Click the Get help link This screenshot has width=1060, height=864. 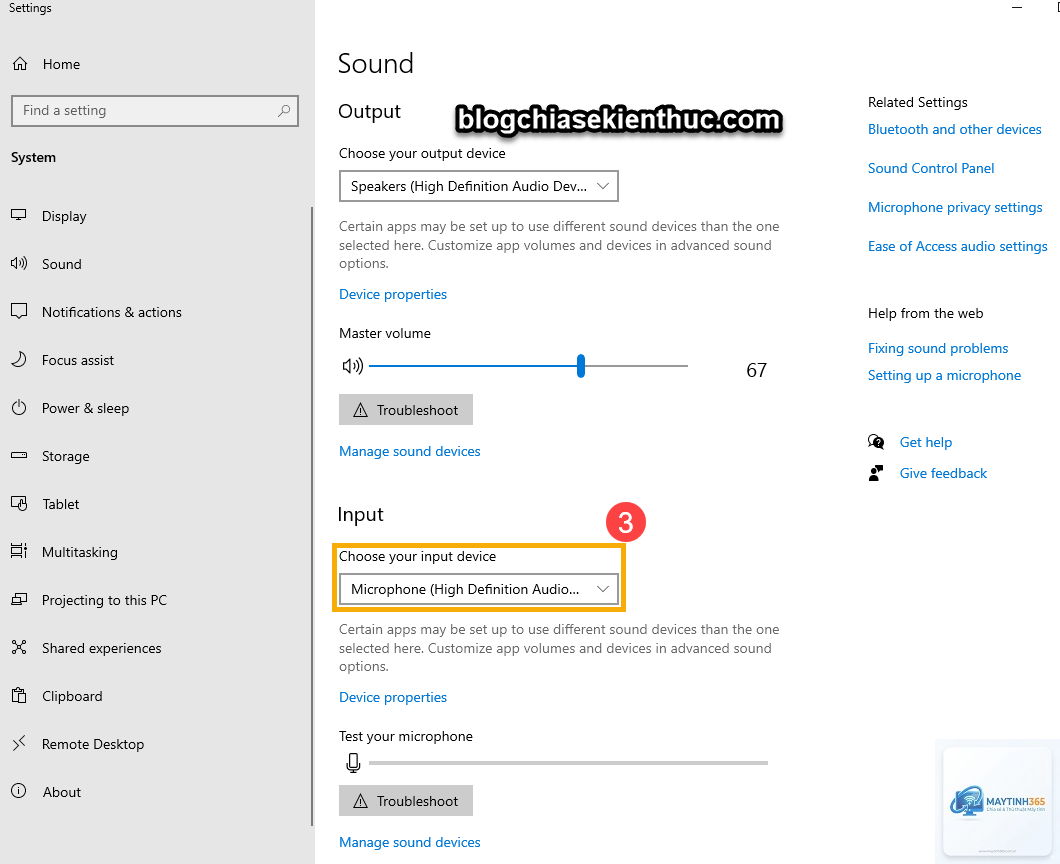925,442
